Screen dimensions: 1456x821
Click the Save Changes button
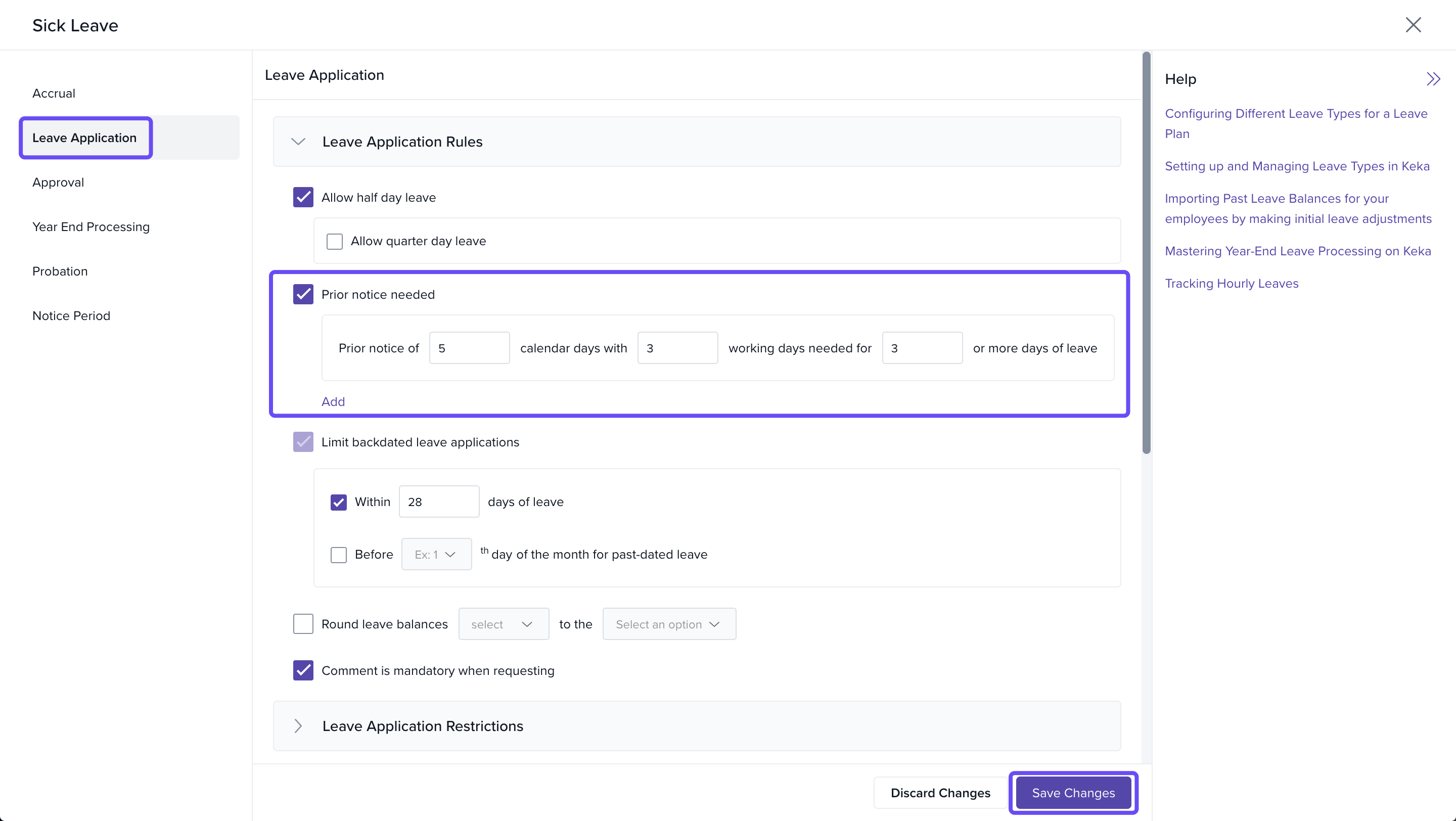(x=1073, y=792)
